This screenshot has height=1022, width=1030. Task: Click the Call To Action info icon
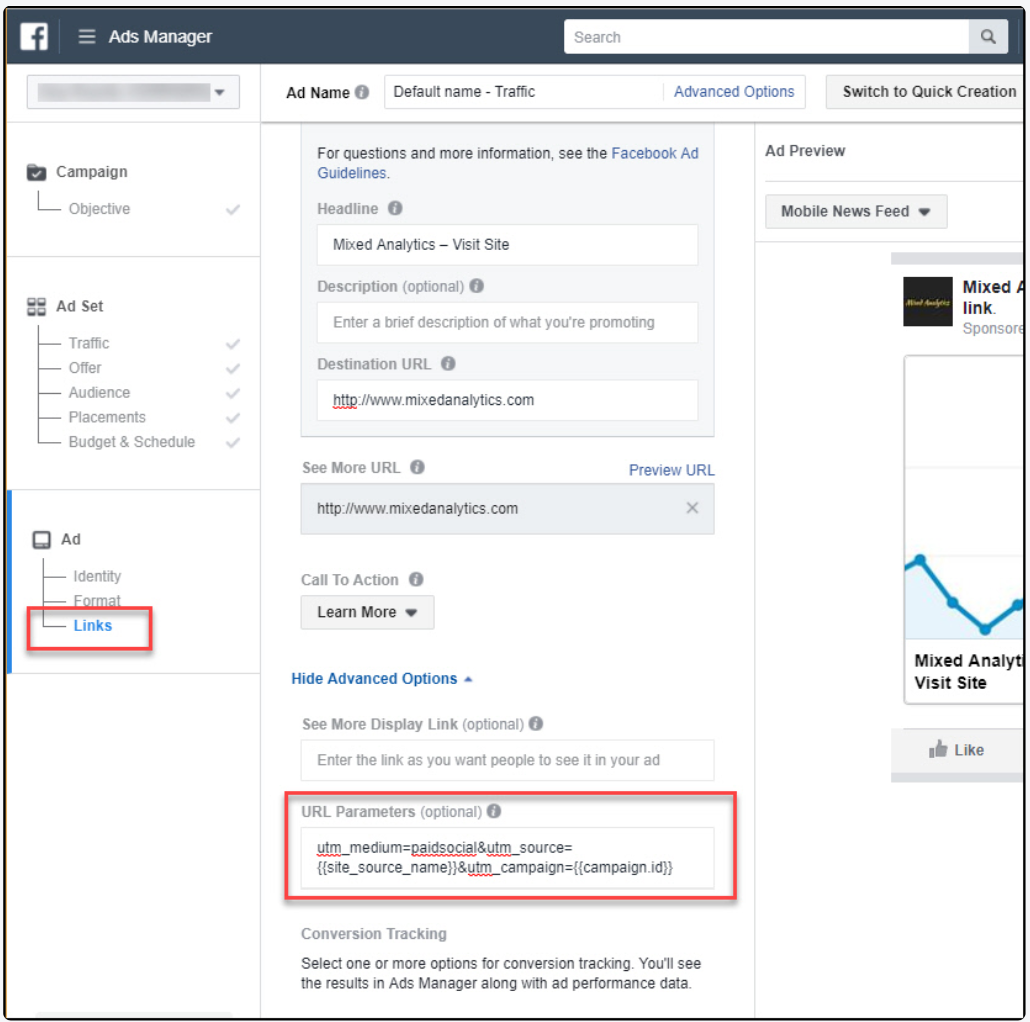click(x=416, y=579)
